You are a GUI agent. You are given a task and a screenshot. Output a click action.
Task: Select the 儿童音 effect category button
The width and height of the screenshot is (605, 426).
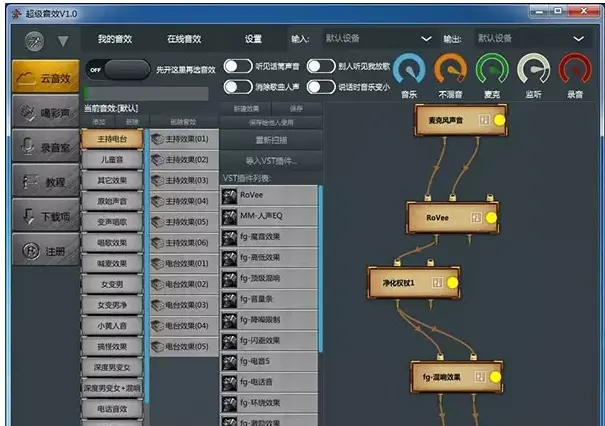pos(112,159)
